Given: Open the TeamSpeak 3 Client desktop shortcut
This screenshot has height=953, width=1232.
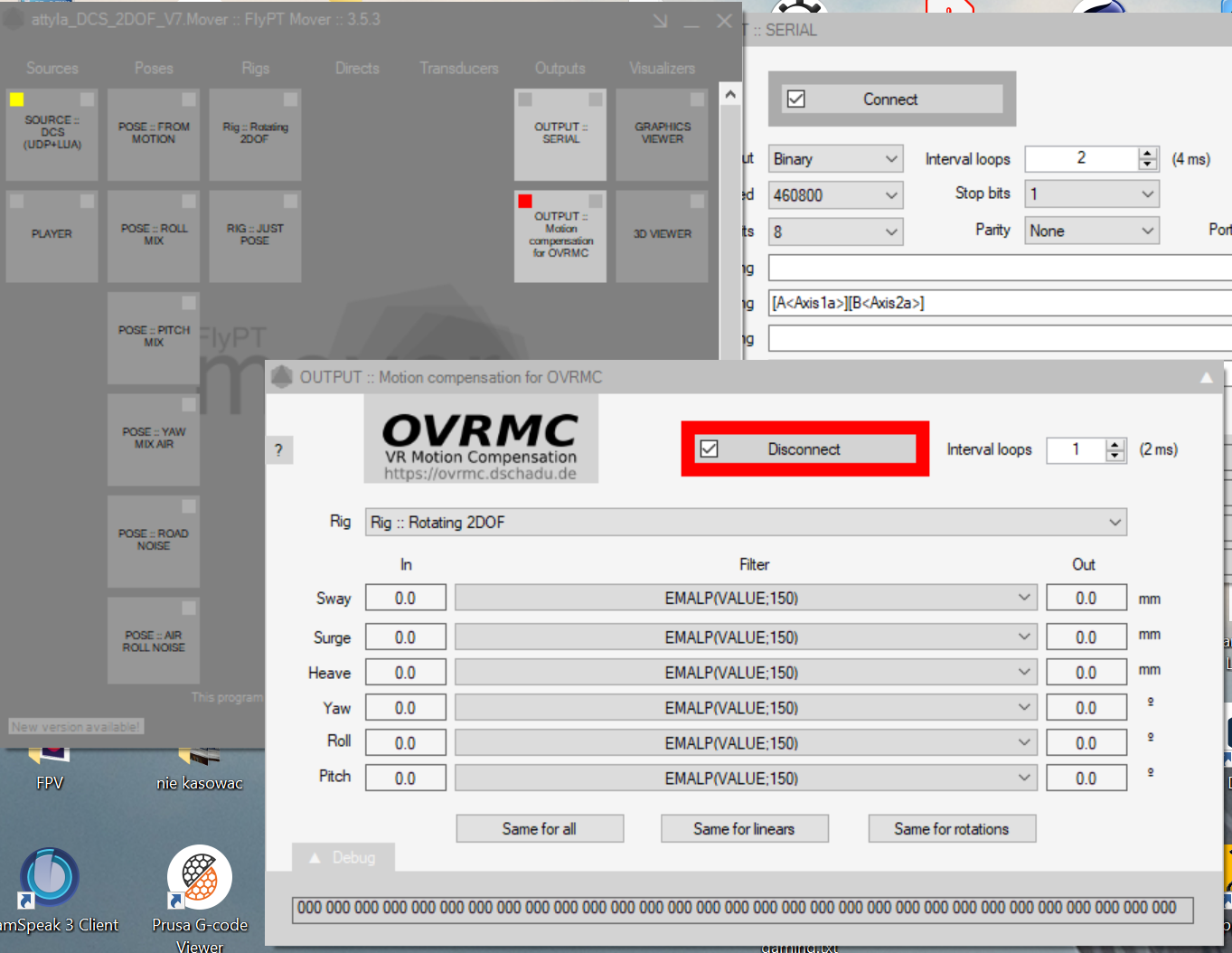Looking at the screenshot, I should 51,891.
